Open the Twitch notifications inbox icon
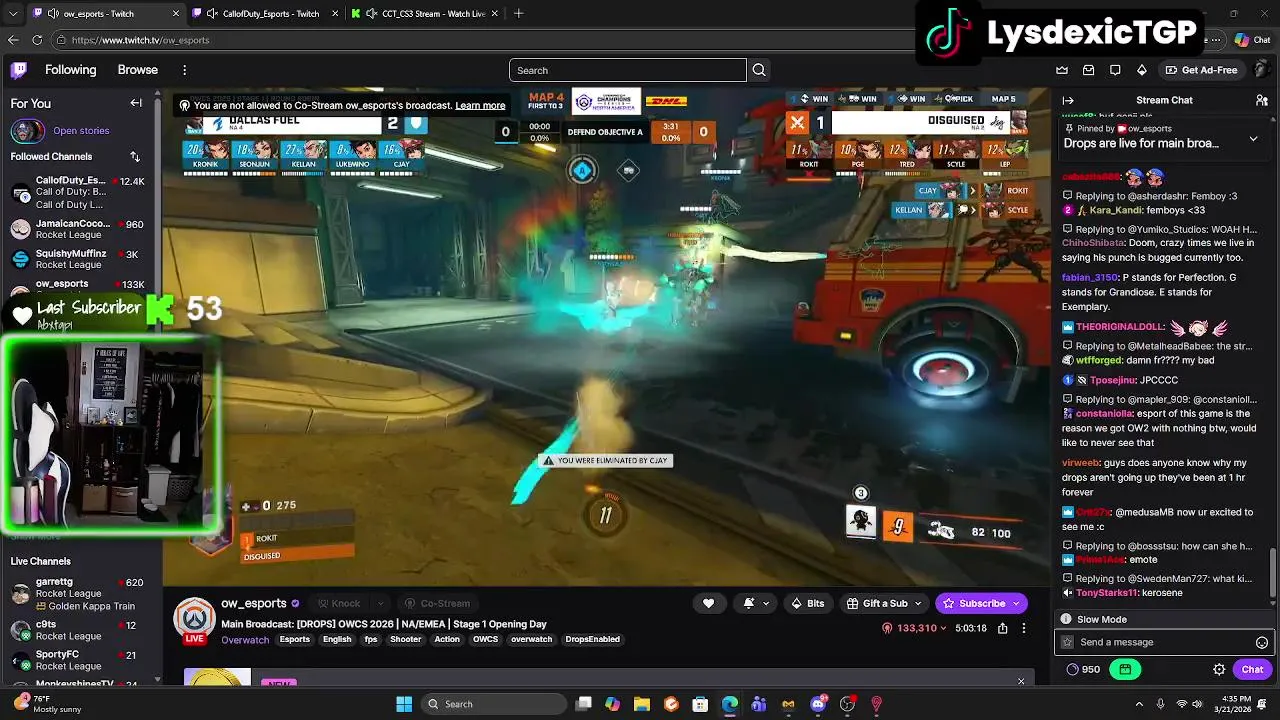Viewport: 1280px width, 720px height. tap(1088, 70)
